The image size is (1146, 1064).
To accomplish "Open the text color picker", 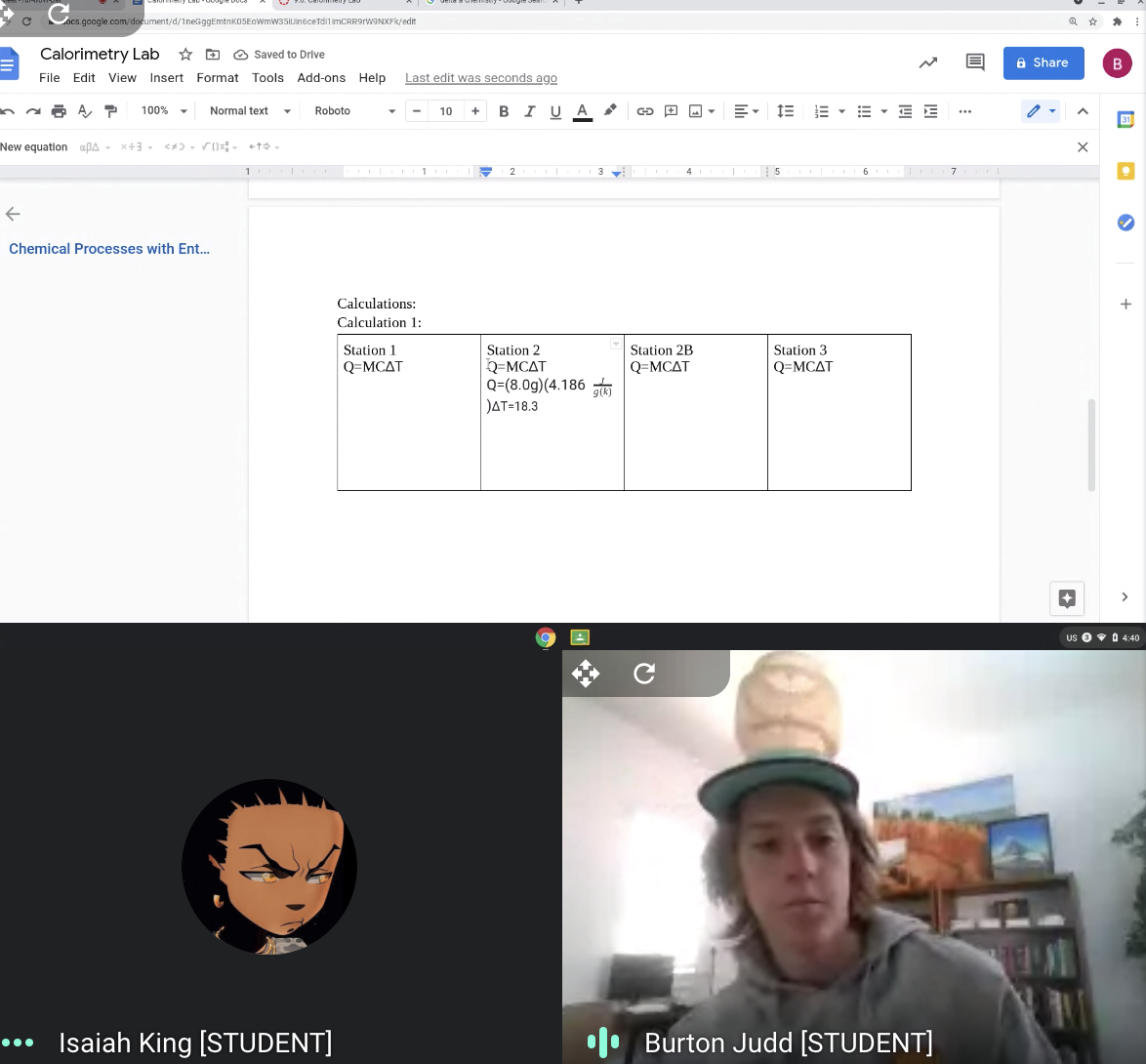I will 582,111.
